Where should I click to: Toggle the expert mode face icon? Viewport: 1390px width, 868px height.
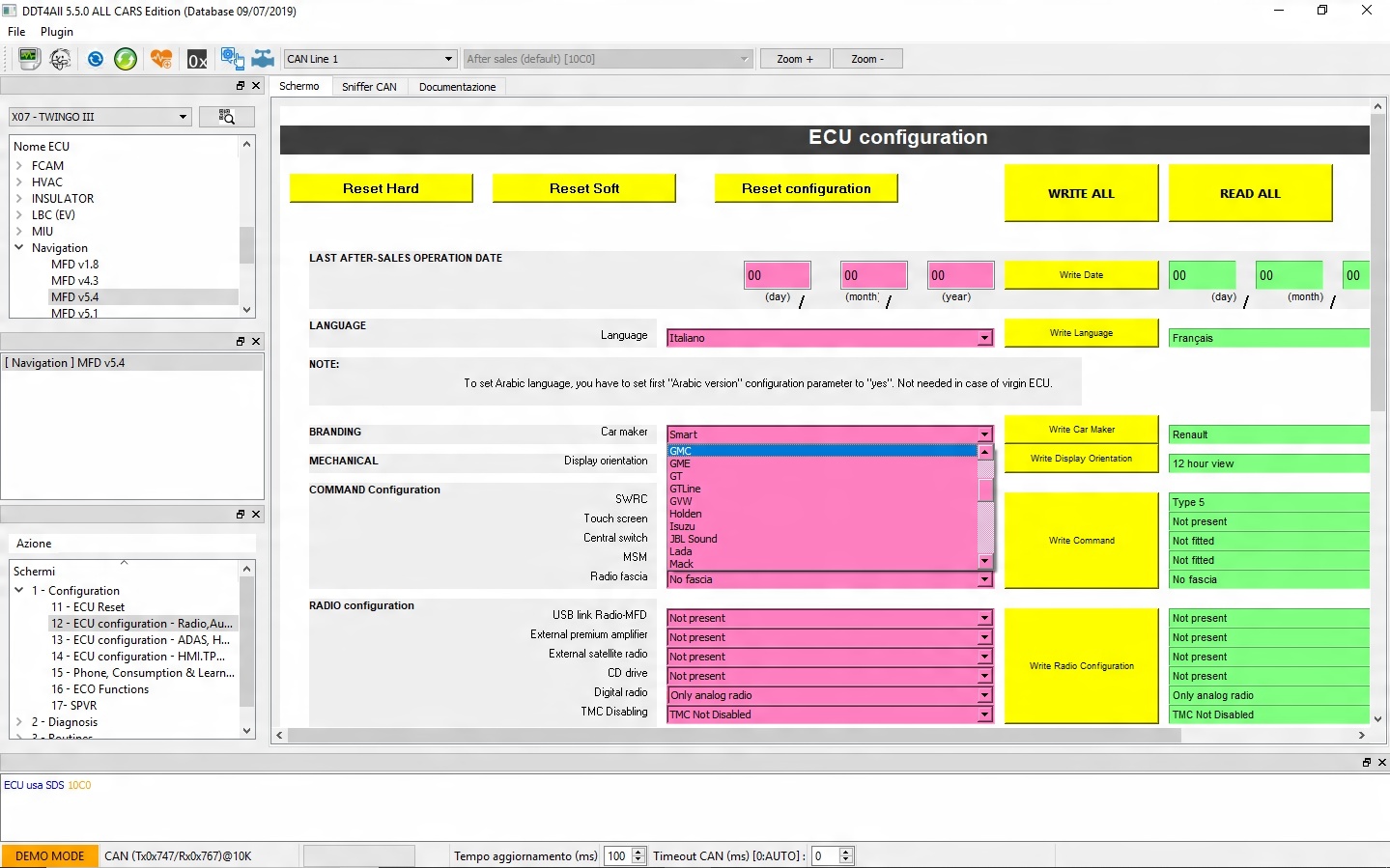(x=60, y=59)
